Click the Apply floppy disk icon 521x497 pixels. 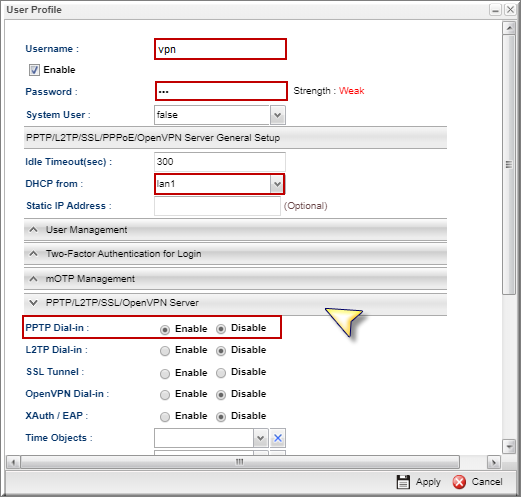point(403,482)
